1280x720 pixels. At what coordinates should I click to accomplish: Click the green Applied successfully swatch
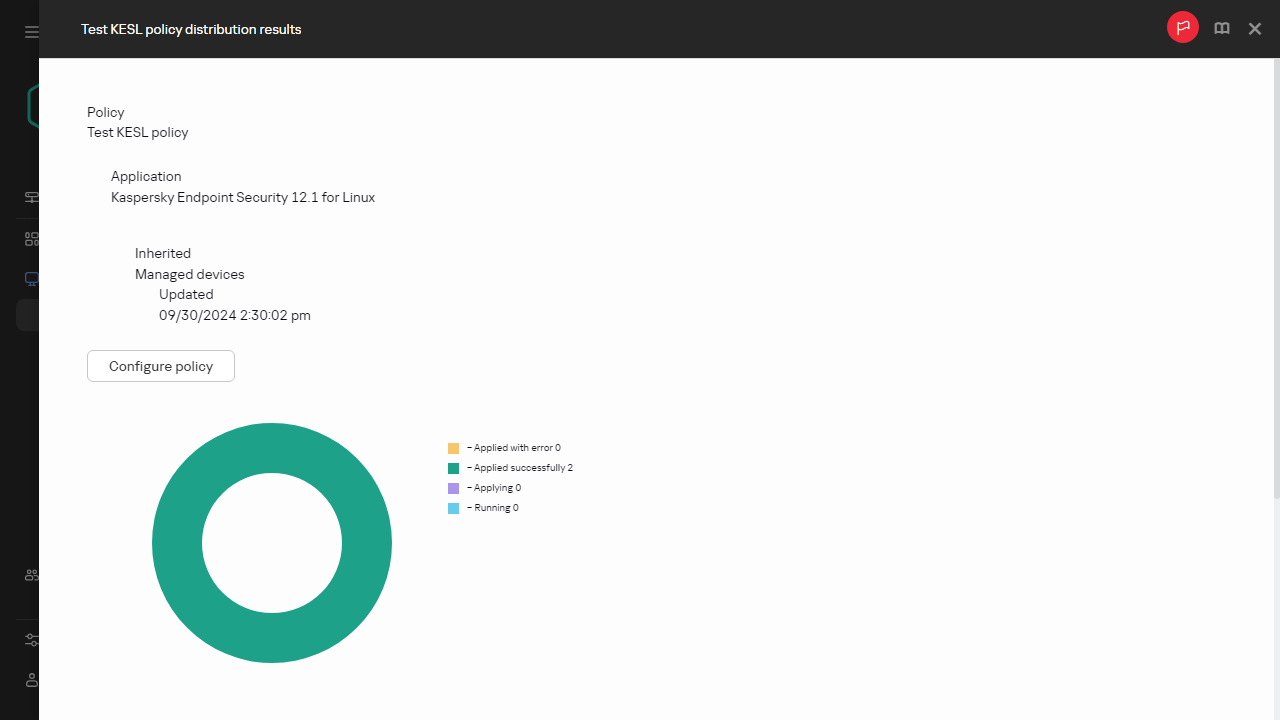(x=454, y=469)
